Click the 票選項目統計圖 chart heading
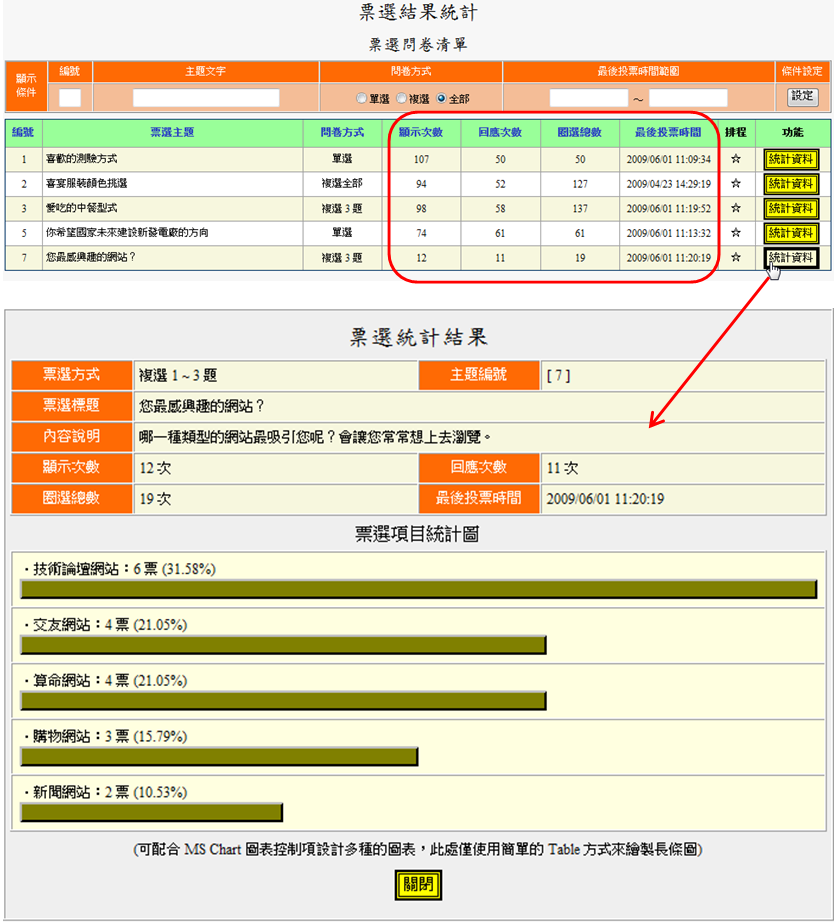This screenshot has width=837, height=924. click(417, 534)
